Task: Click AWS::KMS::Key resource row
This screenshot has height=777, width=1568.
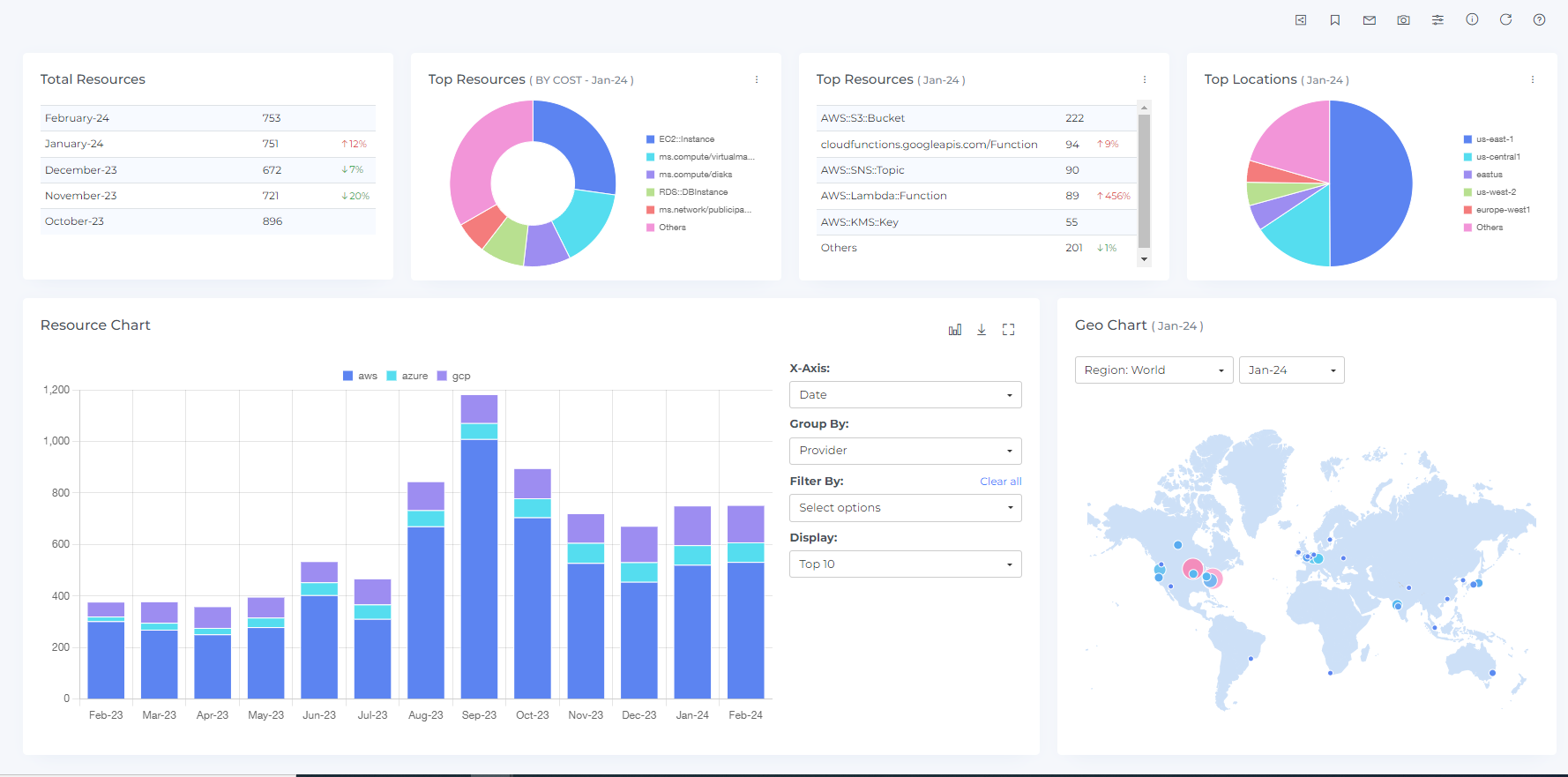Action: click(x=976, y=222)
